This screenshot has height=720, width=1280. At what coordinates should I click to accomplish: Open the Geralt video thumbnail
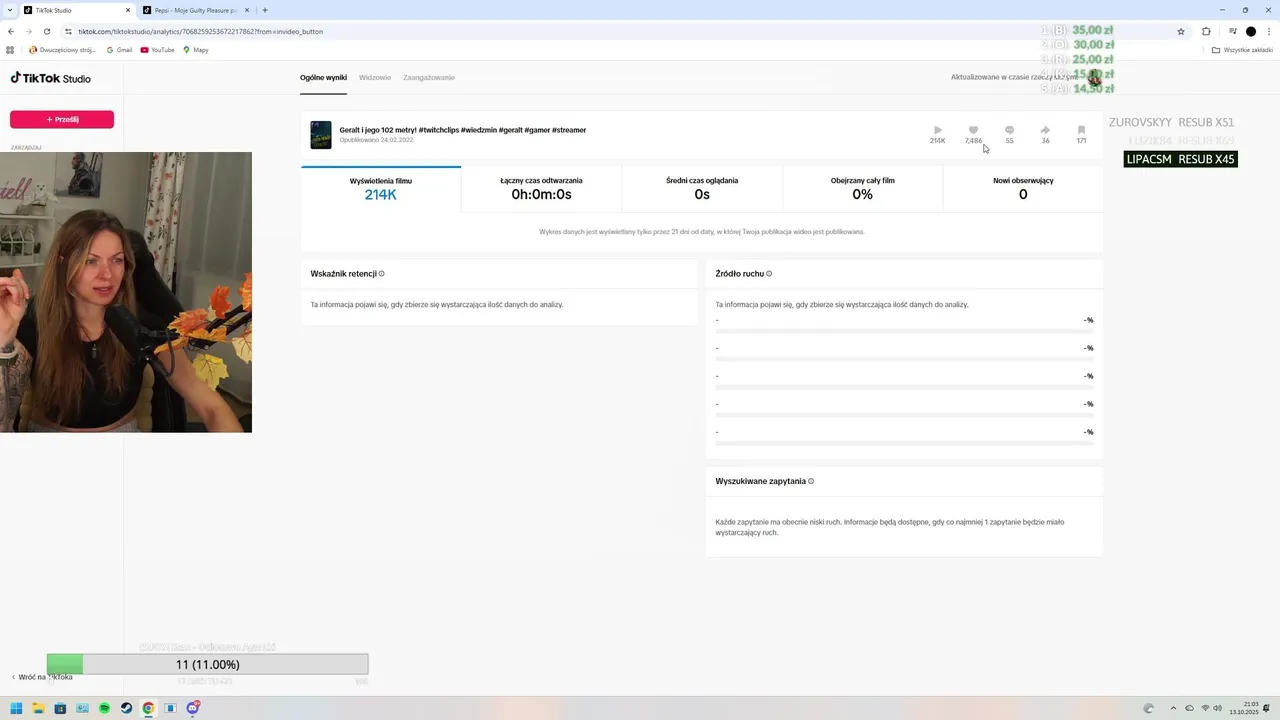pos(320,135)
